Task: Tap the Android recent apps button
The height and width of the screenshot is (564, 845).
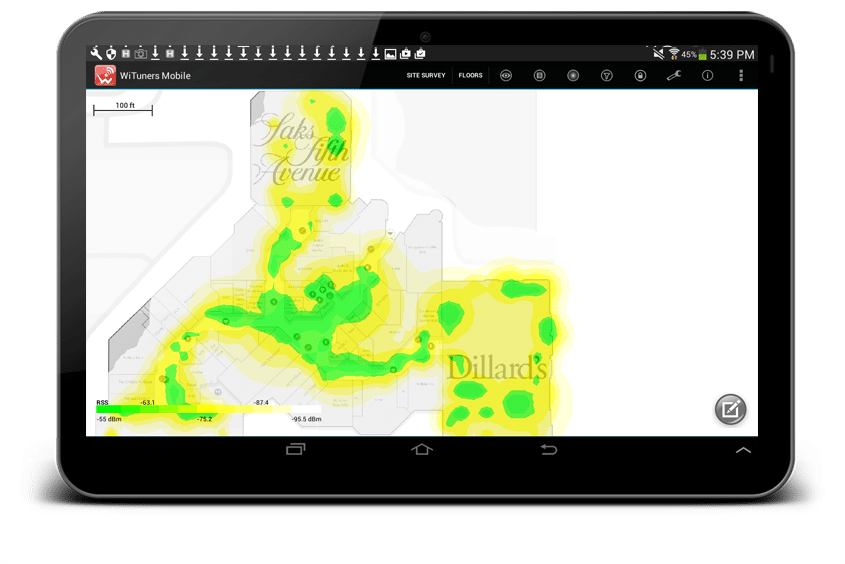Action: pyautogui.click(x=295, y=449)
